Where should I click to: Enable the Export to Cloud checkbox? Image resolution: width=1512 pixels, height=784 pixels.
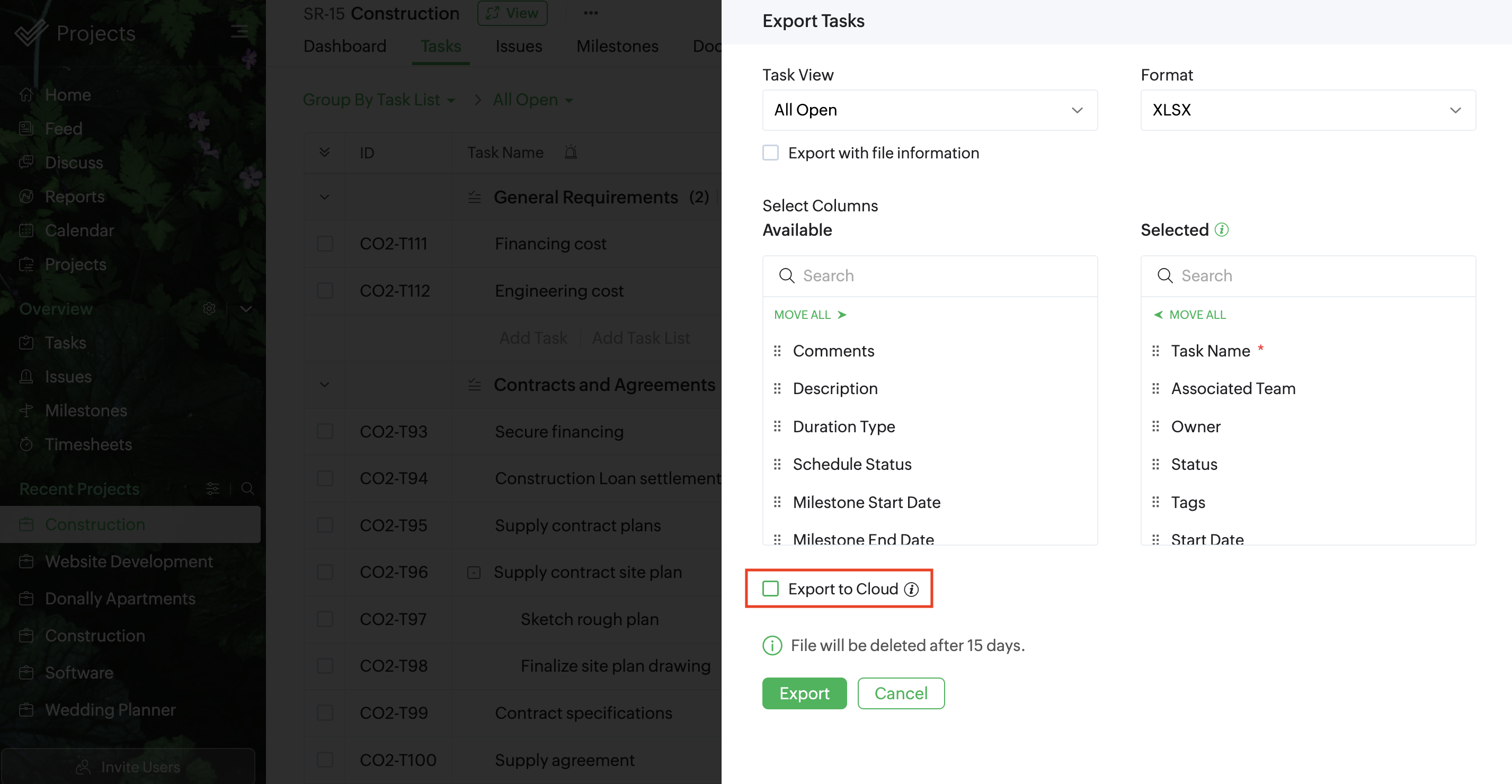(x=770, y=589)
